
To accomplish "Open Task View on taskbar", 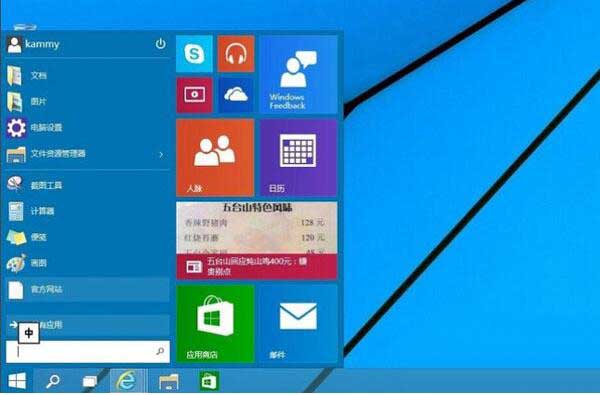I will coord(90,381).
